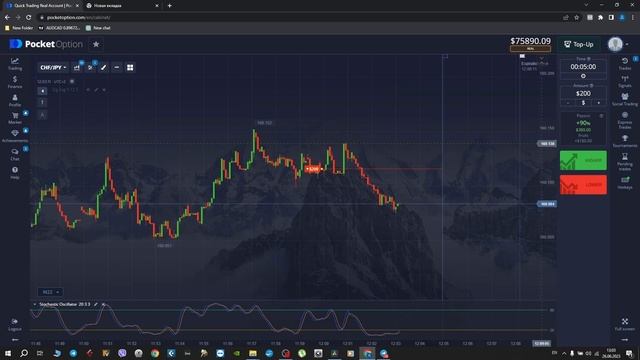This screenshot has height=360, width=640.
Task: Click the red LOWER button
Action: (583, 185)
